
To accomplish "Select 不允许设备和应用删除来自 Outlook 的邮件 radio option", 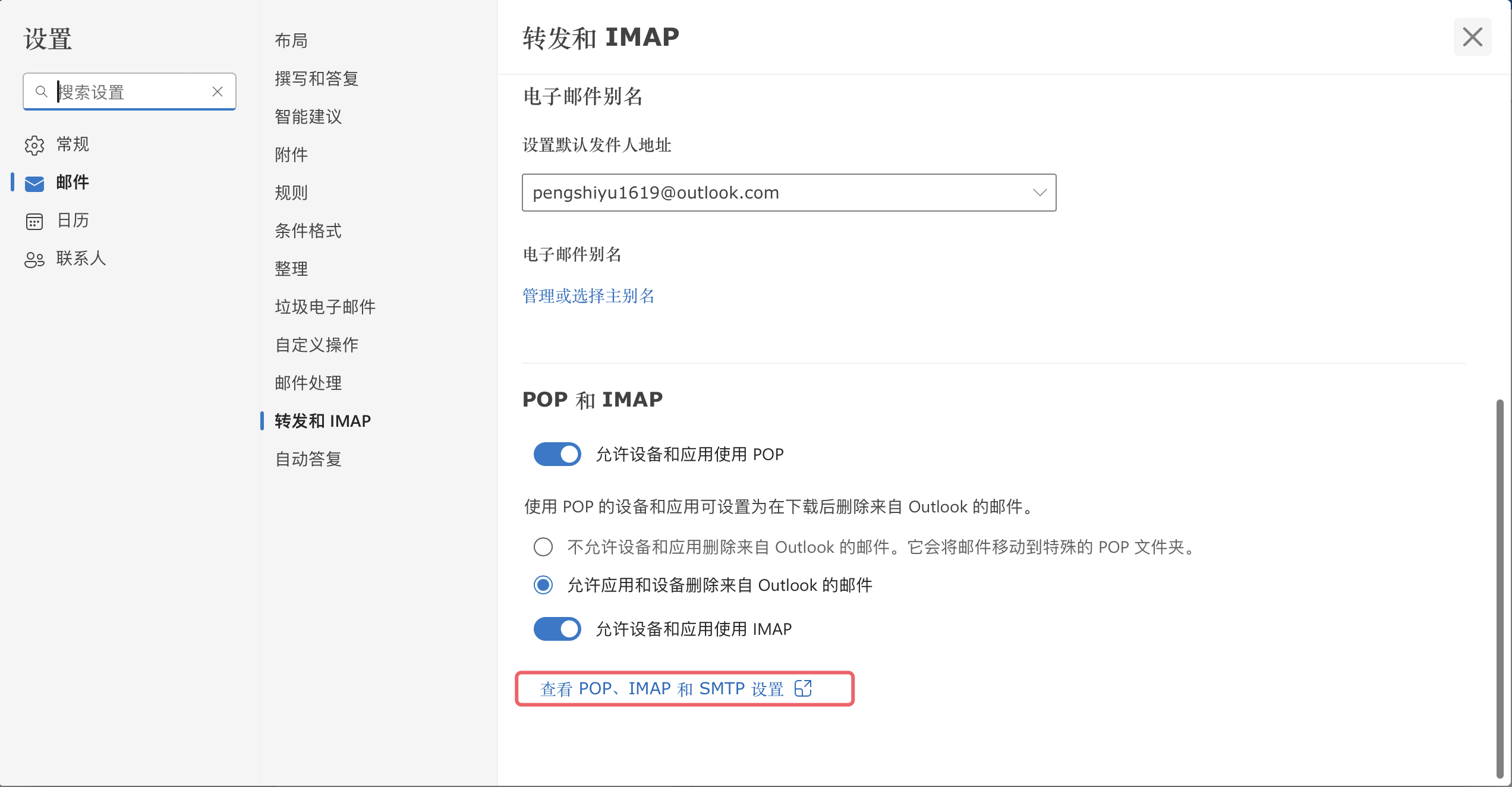I will (x=543, y=547).
